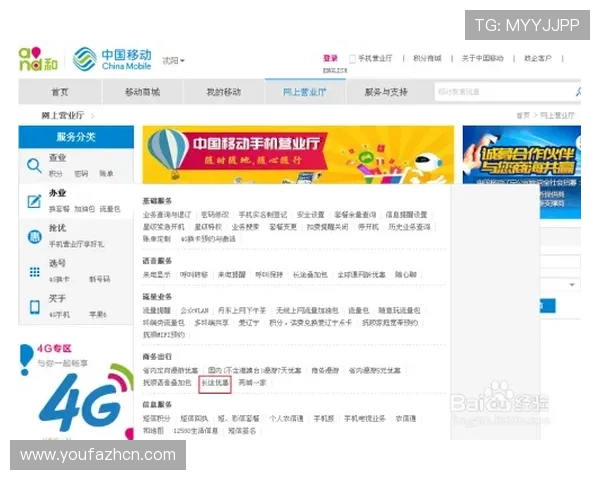Click the search magnifier in the nav bar
Screen dimensions: 600x480
coord(578,91)
